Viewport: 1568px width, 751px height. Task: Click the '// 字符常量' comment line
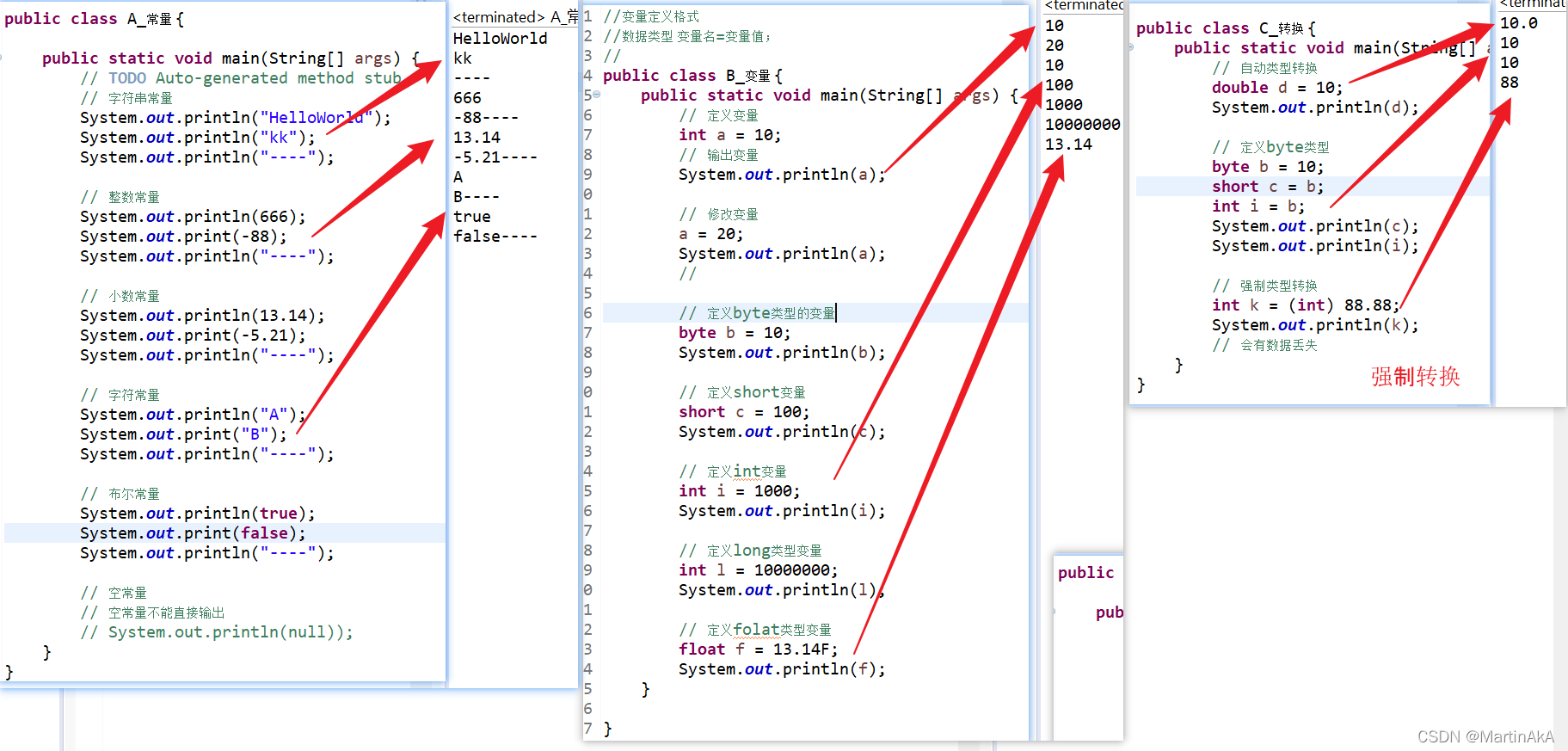pyautogui.click(x=120, y=395)
